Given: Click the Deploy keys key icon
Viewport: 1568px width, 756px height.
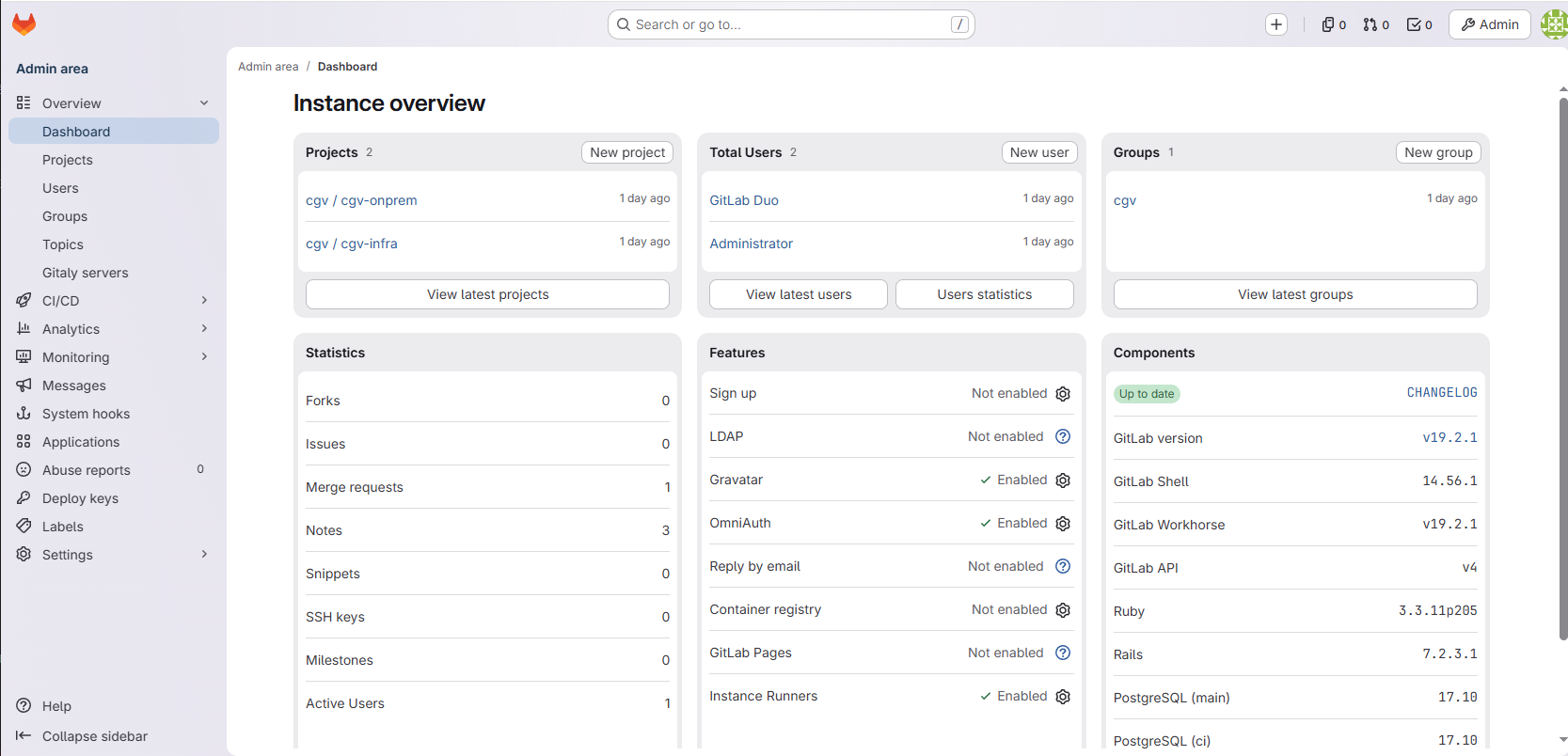Looking at the screenshot, I should [24, 497].
